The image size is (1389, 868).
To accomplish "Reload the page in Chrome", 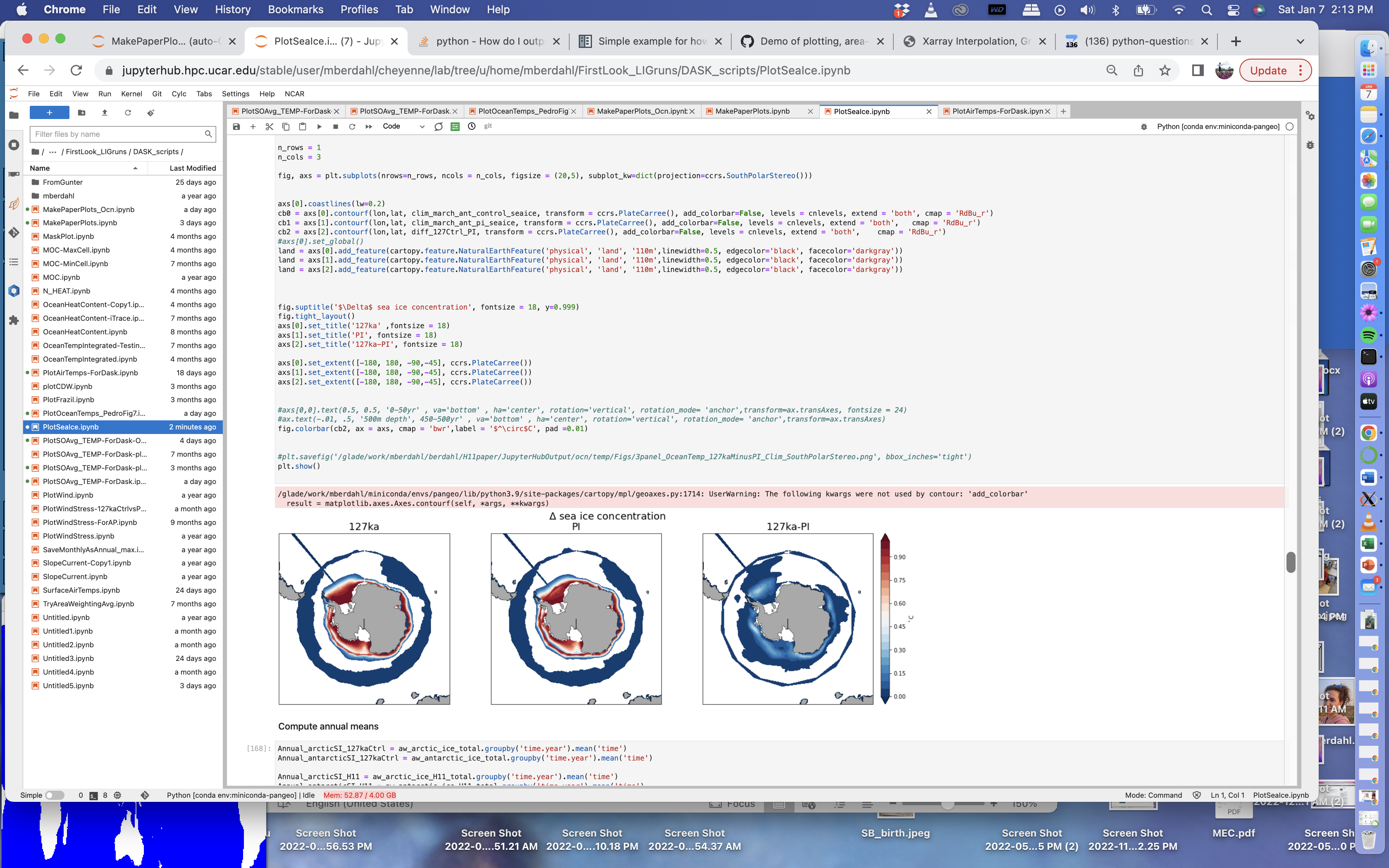I will (x=76, y=71).
